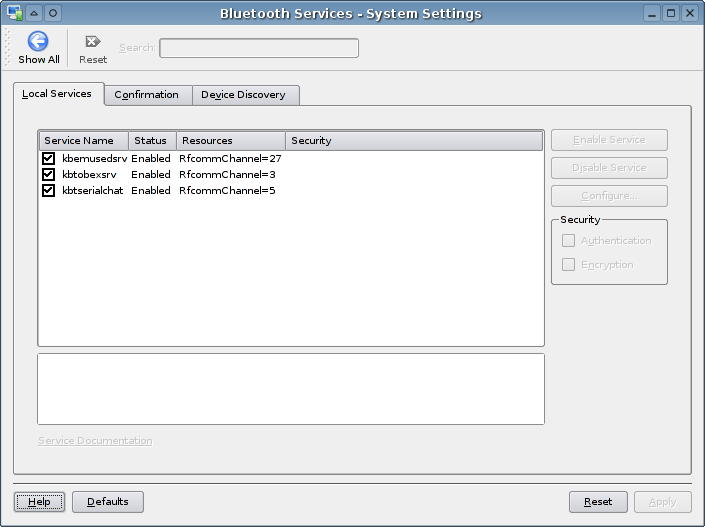Focus the Search input field
The image size is (705, 527).
point(258,48)
